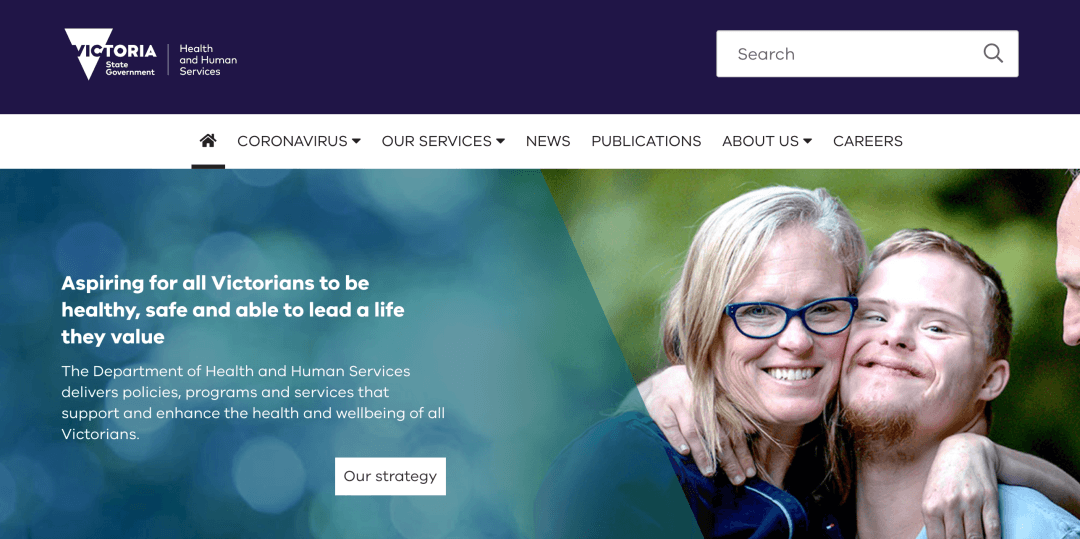The width and height of the screenshot is (1080, 539).
Task: Click the Victoria State Government triangle logo
Action: point(110,54)
